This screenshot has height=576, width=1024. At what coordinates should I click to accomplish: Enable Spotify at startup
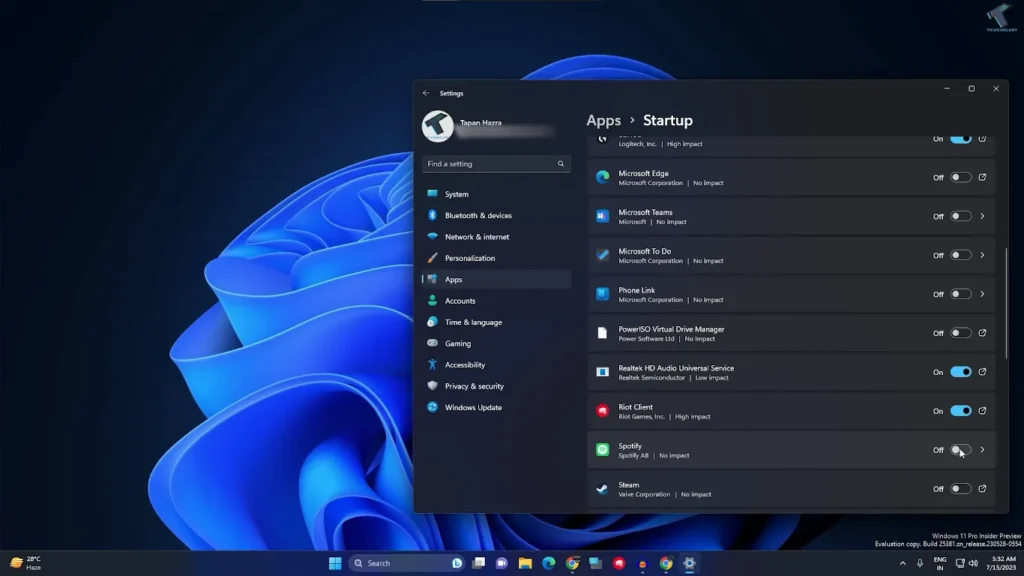tap(961, 450)
